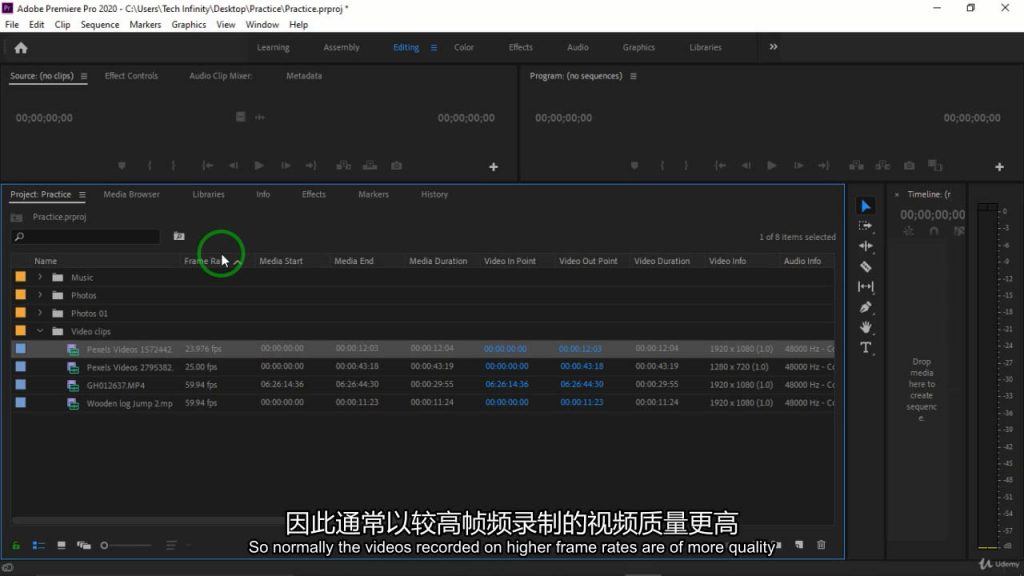Export frame from Source monitor camera icon
1024x576 pixels.
[x=396, y=166]
